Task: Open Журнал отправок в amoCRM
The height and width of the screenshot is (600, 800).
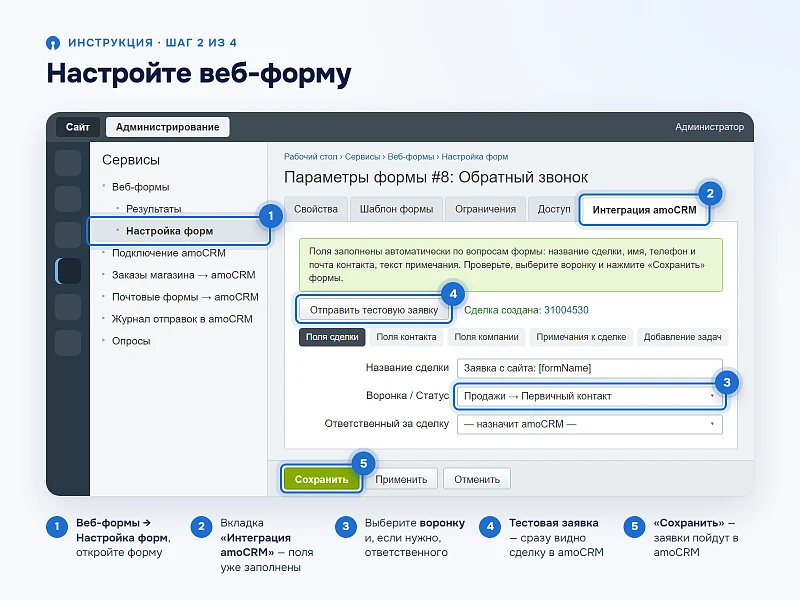Action: [x=182, y=319]
